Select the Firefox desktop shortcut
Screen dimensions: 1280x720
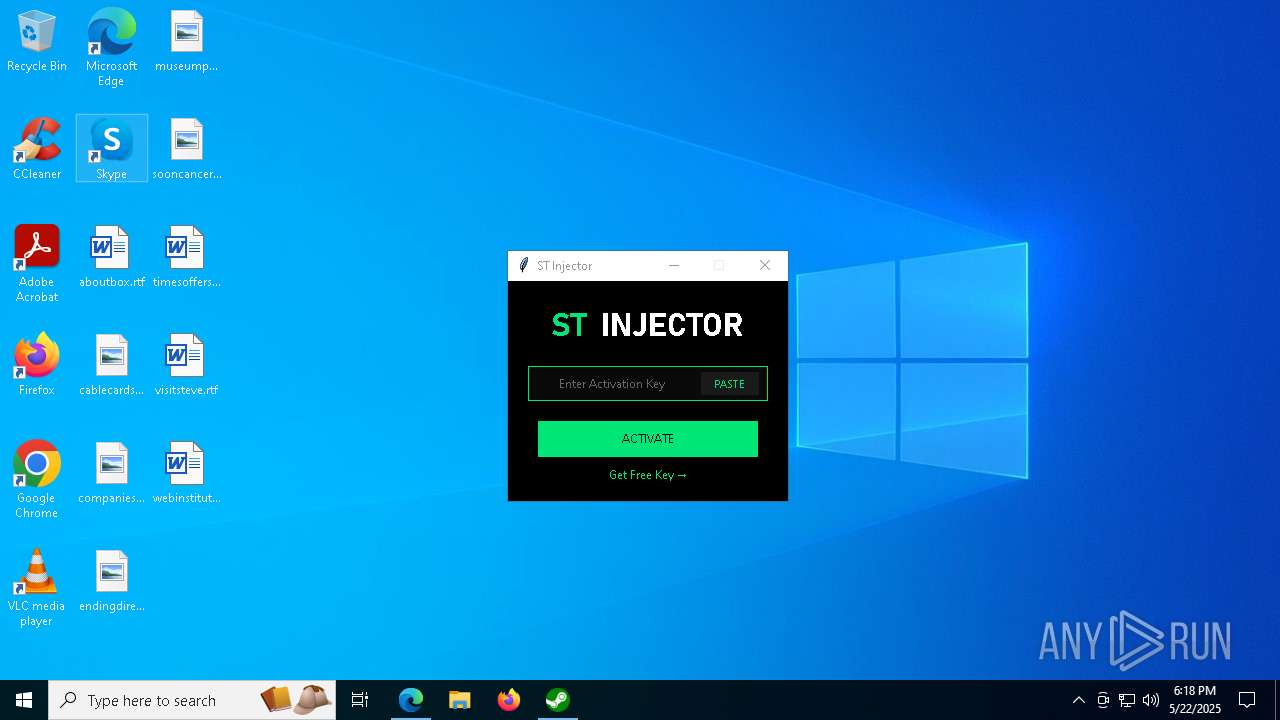click(37, 365)
